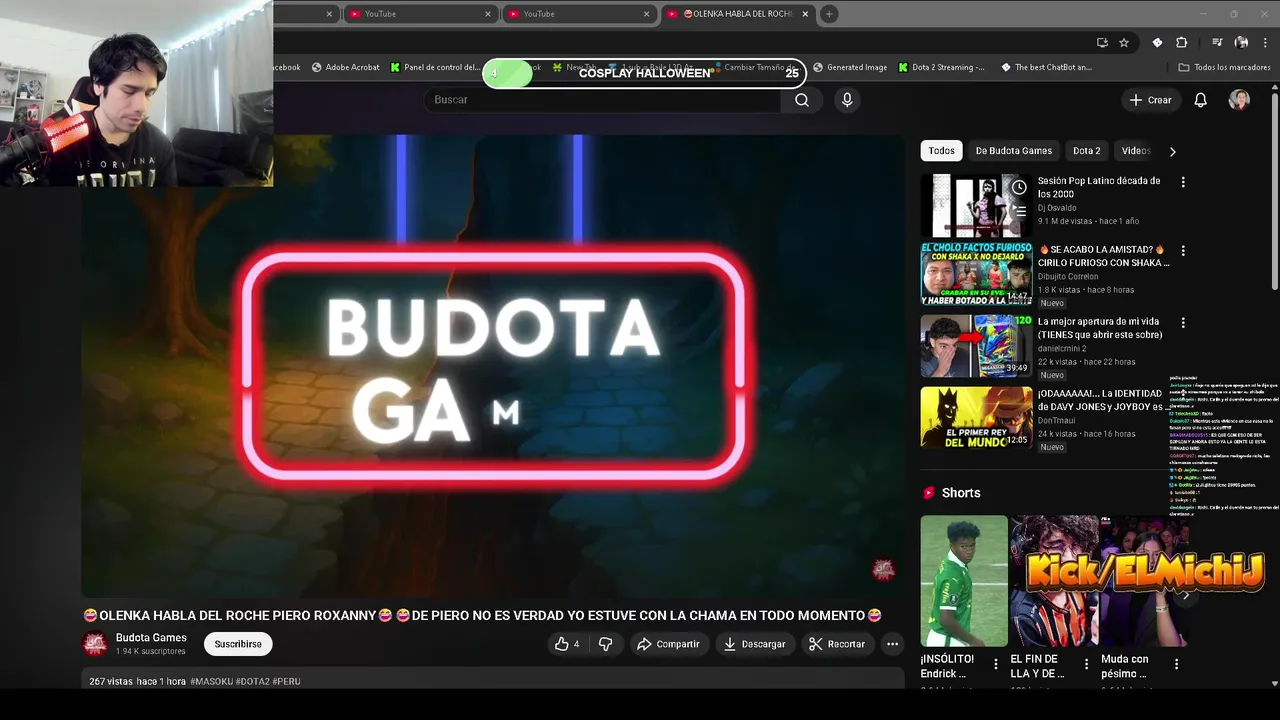Open the ¡INSÓLITO! Endrick short thumbnail
The width and height of the screenshot is (1280, 720).
click(x=964, y=581)
